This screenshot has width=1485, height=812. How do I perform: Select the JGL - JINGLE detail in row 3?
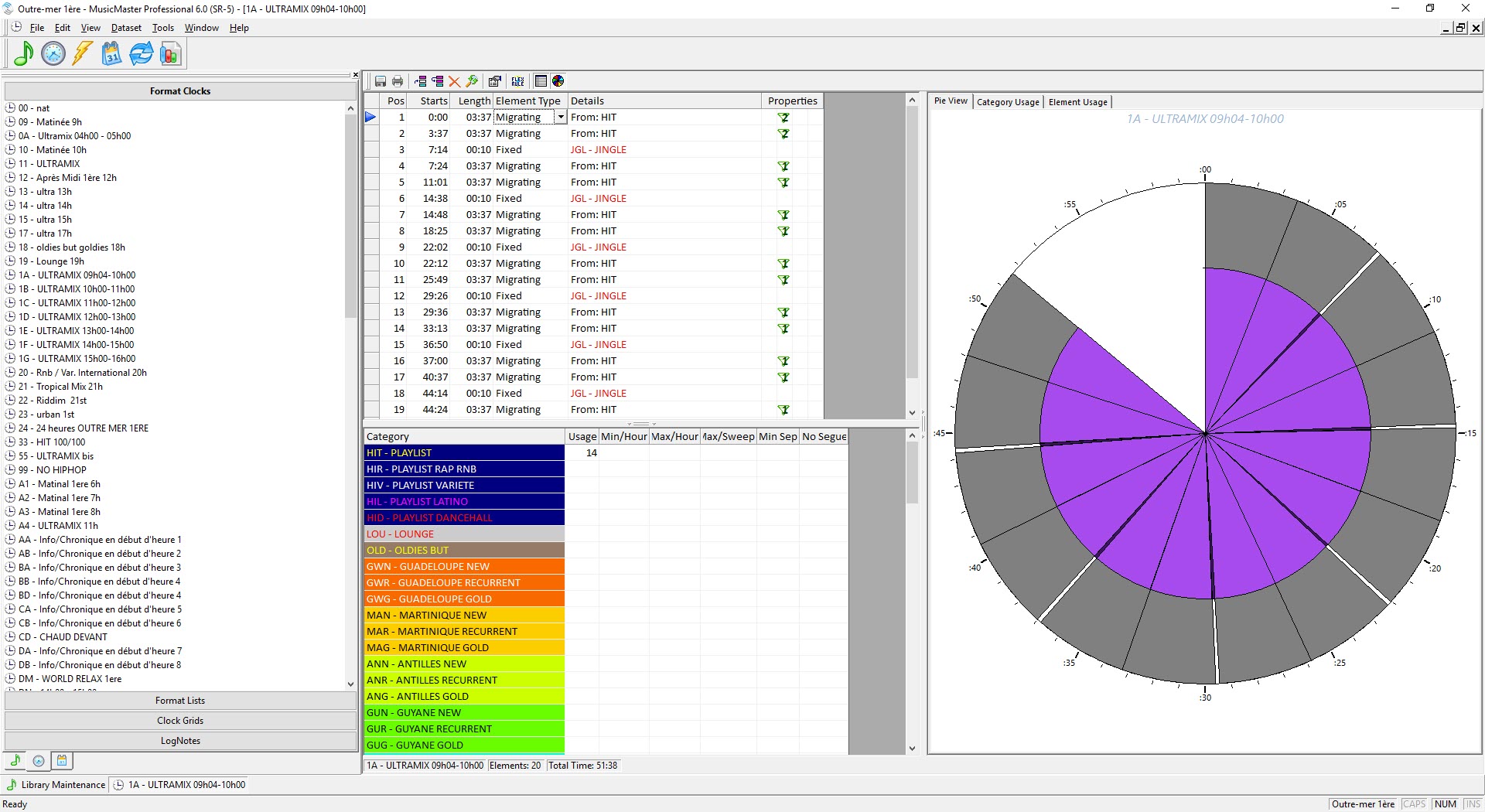599,150
